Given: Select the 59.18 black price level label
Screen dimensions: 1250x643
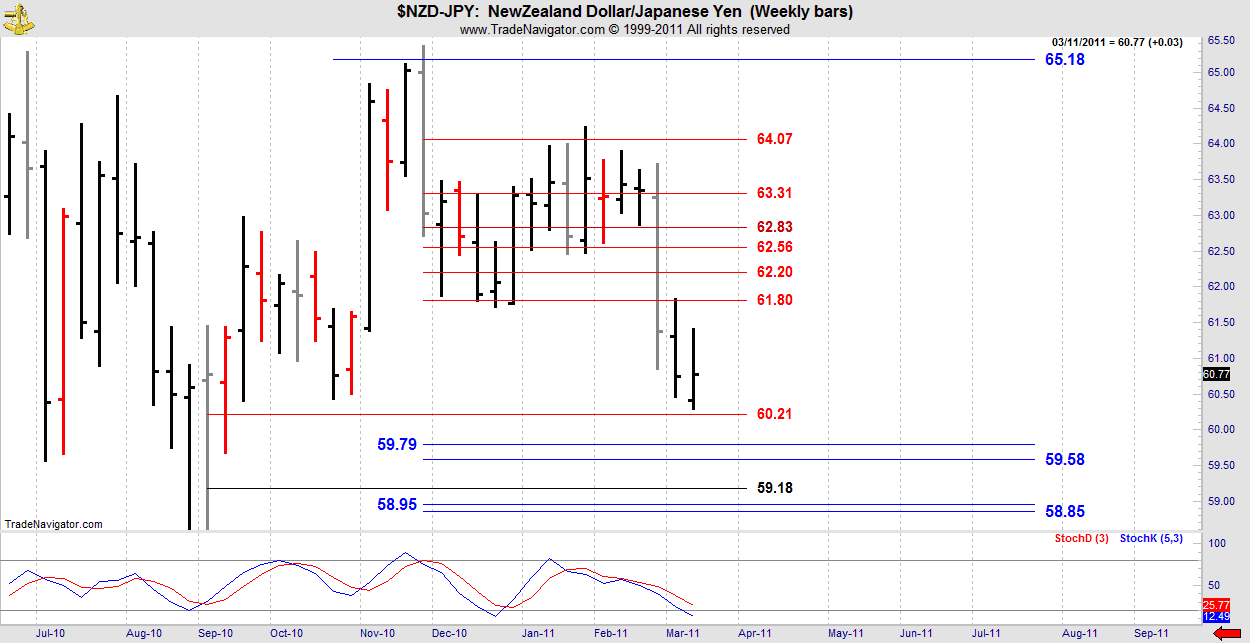Looking at the screenshot, I should pos(774,488).
